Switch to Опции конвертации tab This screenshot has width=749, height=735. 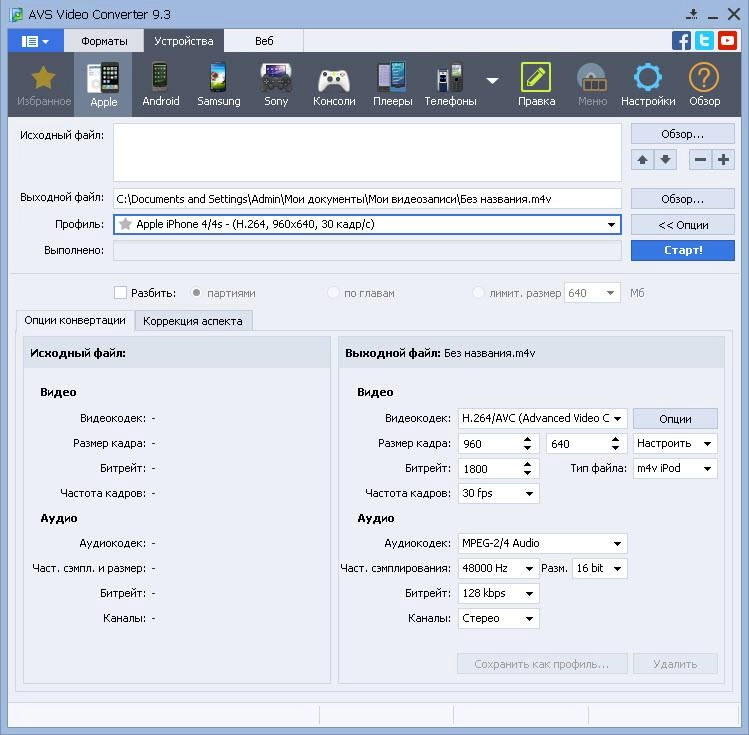[75, 320]
